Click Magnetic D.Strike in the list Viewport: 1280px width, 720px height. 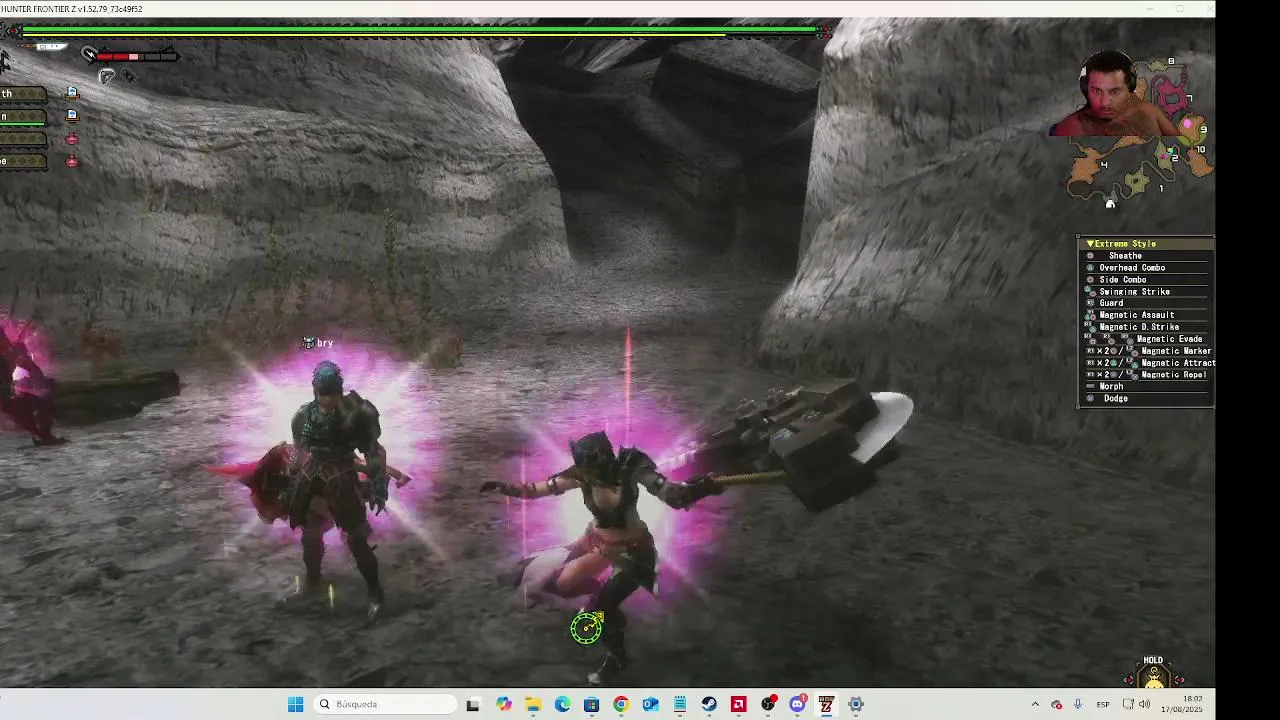click(1139, 327)
